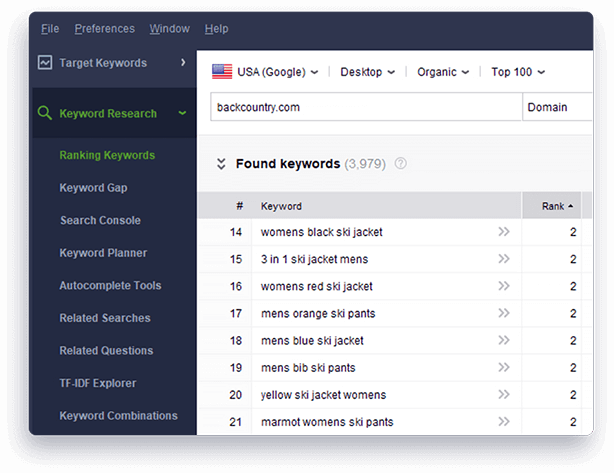Open the Help menu
This screenshot has height=473, width=614.
[x=217, y=29]
